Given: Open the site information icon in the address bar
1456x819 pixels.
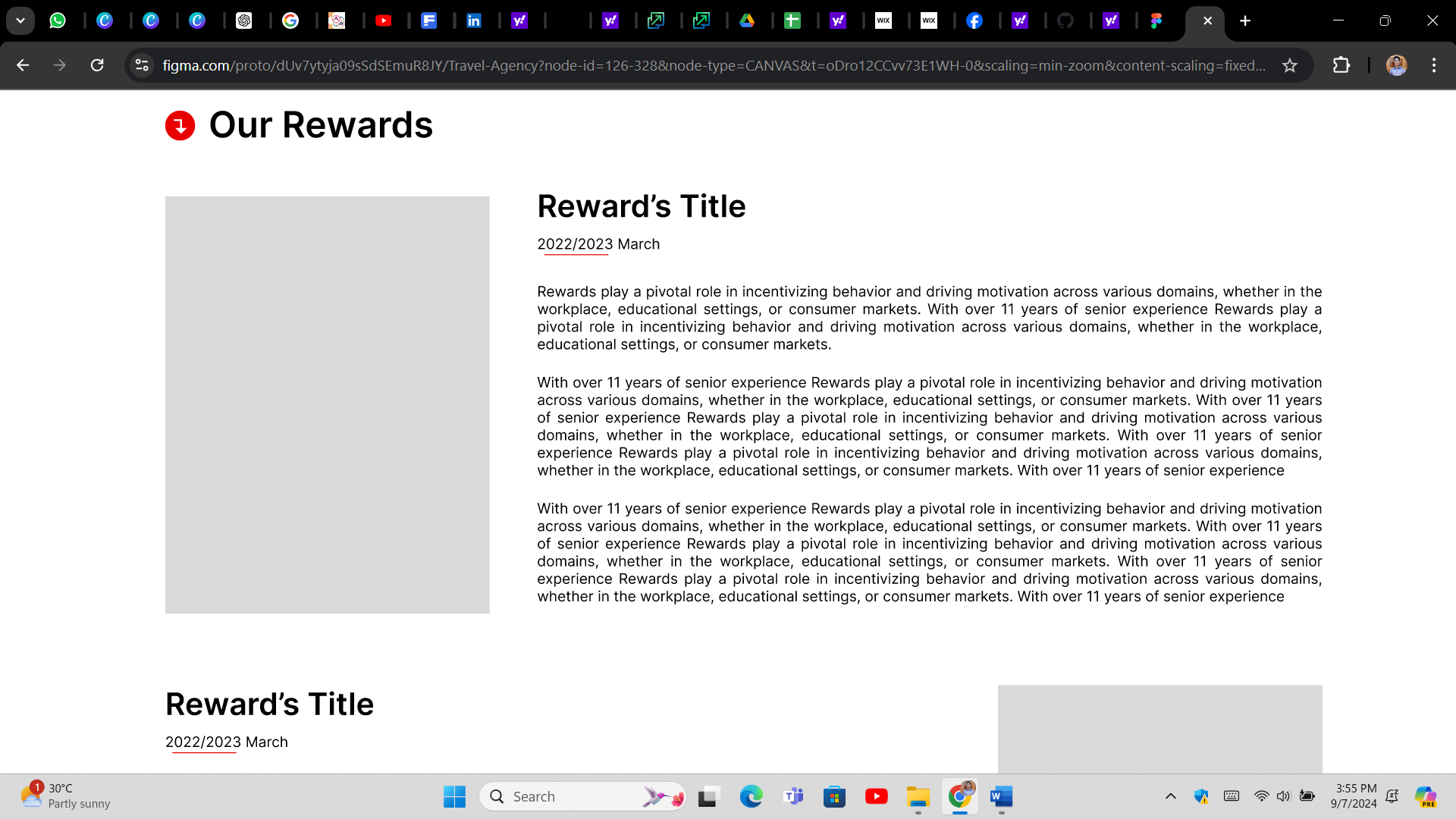Looking at the screenshot, I should pyautogui.click(x=142, y=65).
